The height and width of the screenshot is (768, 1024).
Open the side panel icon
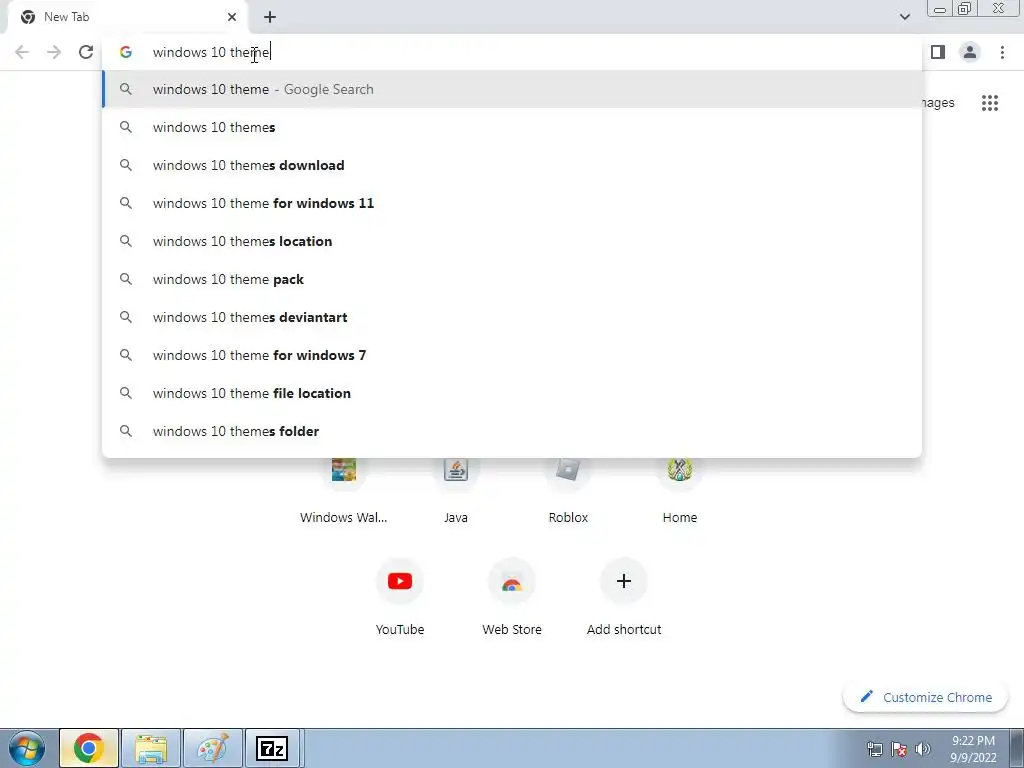pyautogui.click(x=938, y=52)
